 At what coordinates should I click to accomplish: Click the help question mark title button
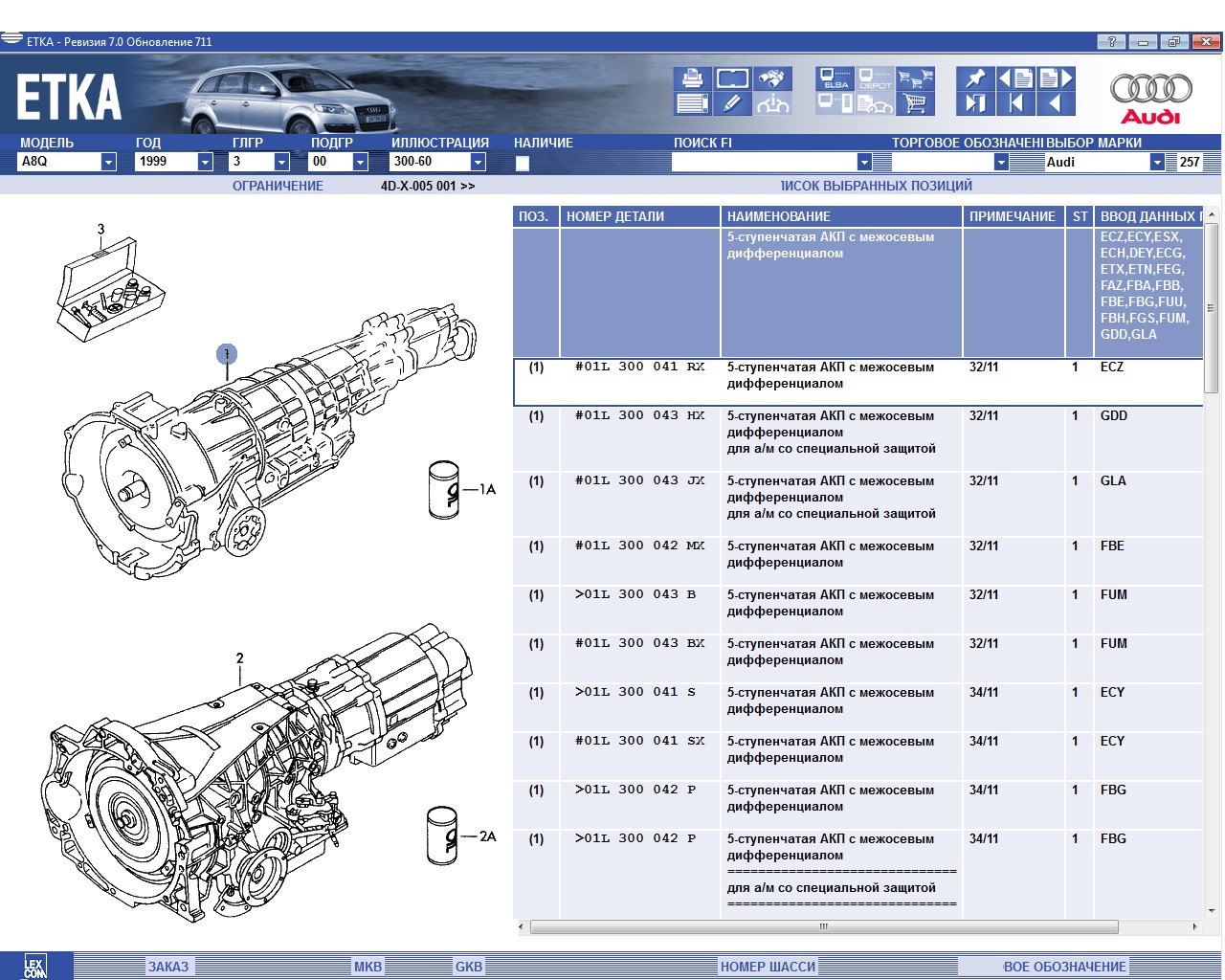(x=1111, y=41)
